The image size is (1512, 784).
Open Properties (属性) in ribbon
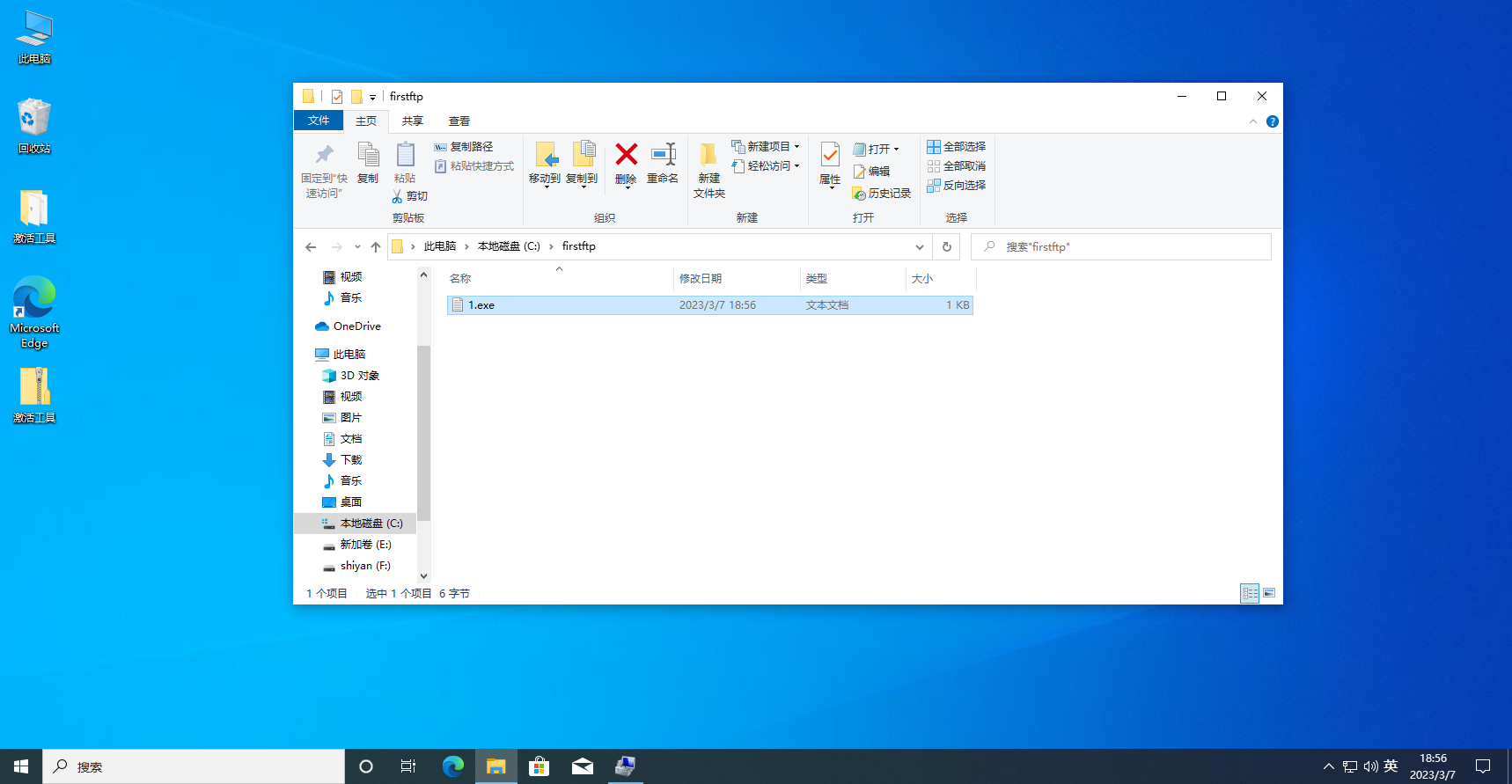(x=830, y=165)
